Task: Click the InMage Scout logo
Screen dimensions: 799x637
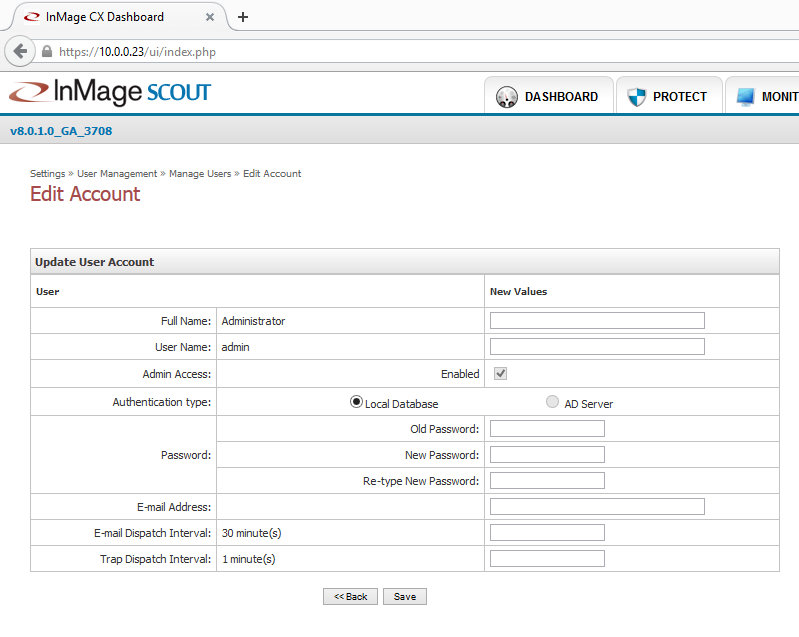Action: [x=110, y=93]
